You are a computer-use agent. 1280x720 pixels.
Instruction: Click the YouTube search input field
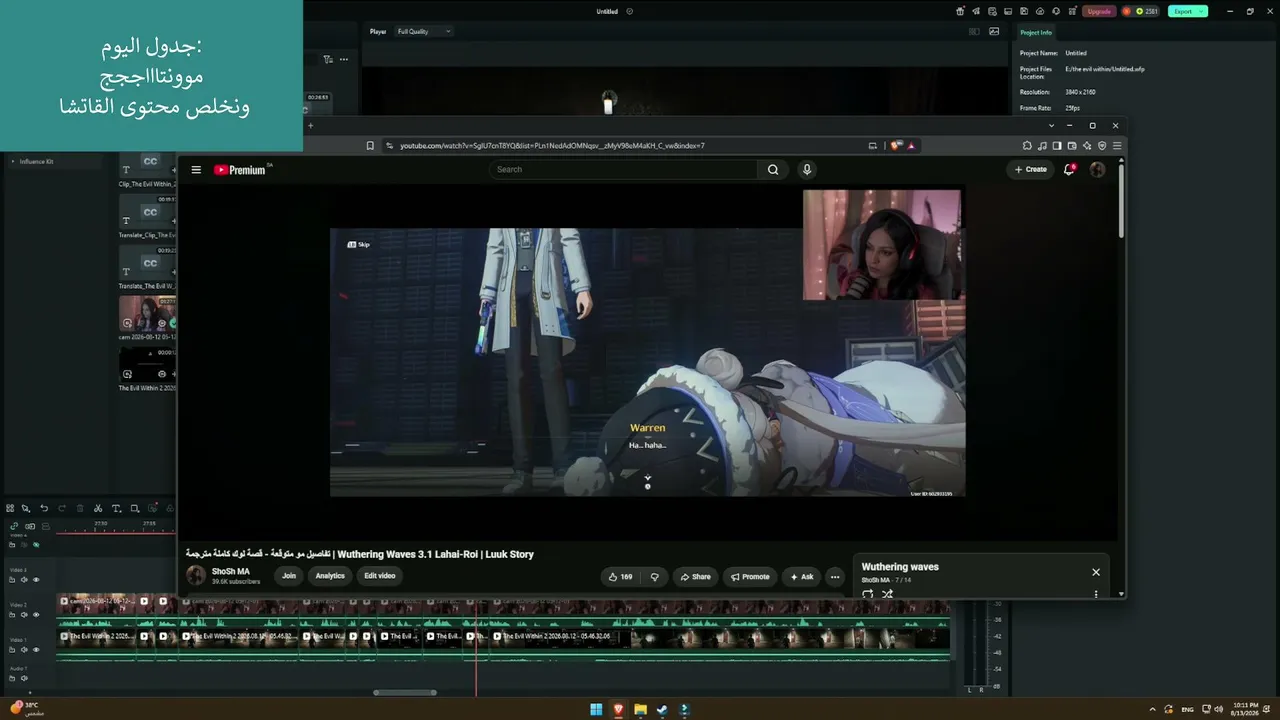click(x=624, y=170)
